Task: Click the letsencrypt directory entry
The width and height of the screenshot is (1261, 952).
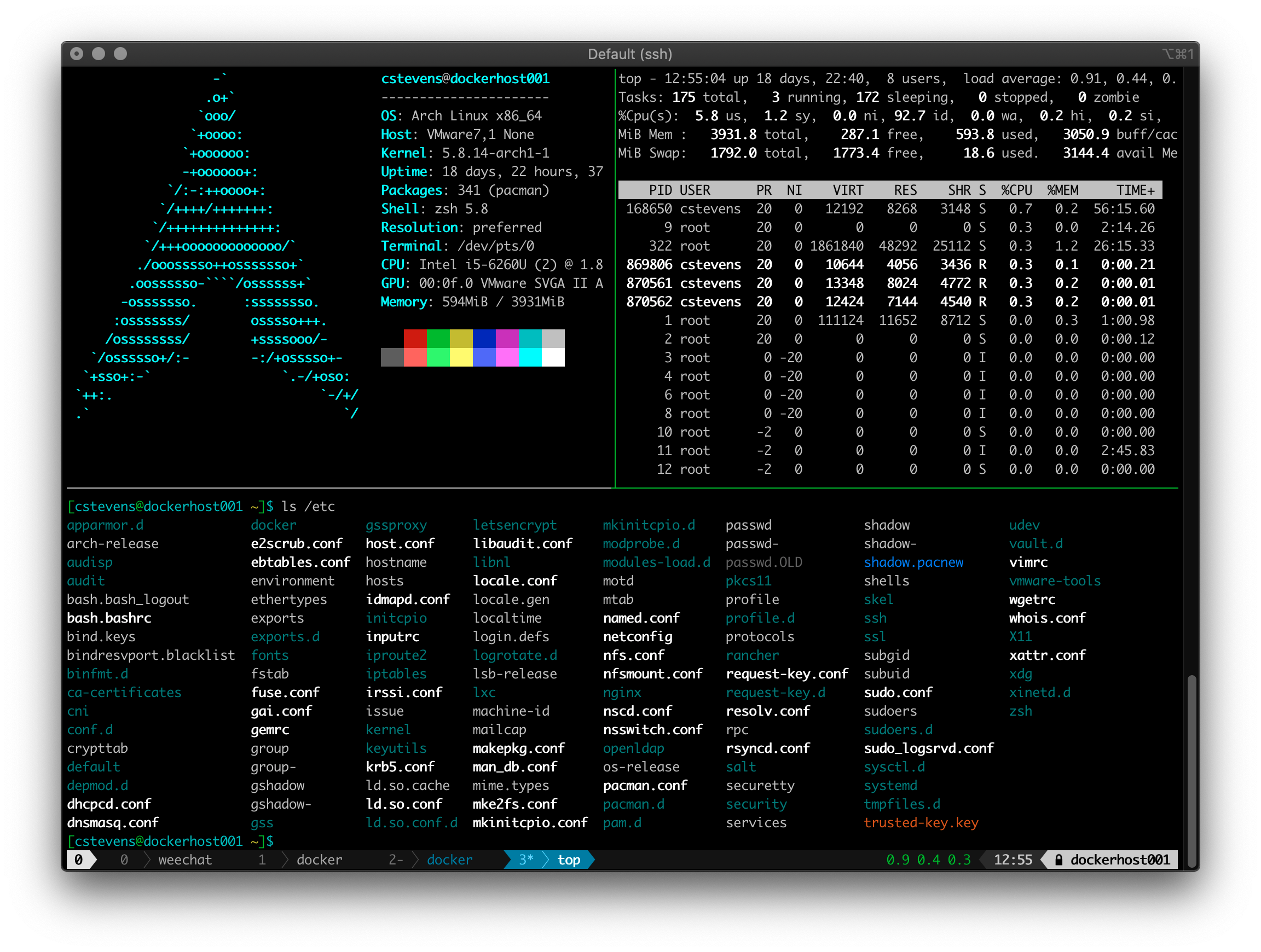Action: [514, 525]
